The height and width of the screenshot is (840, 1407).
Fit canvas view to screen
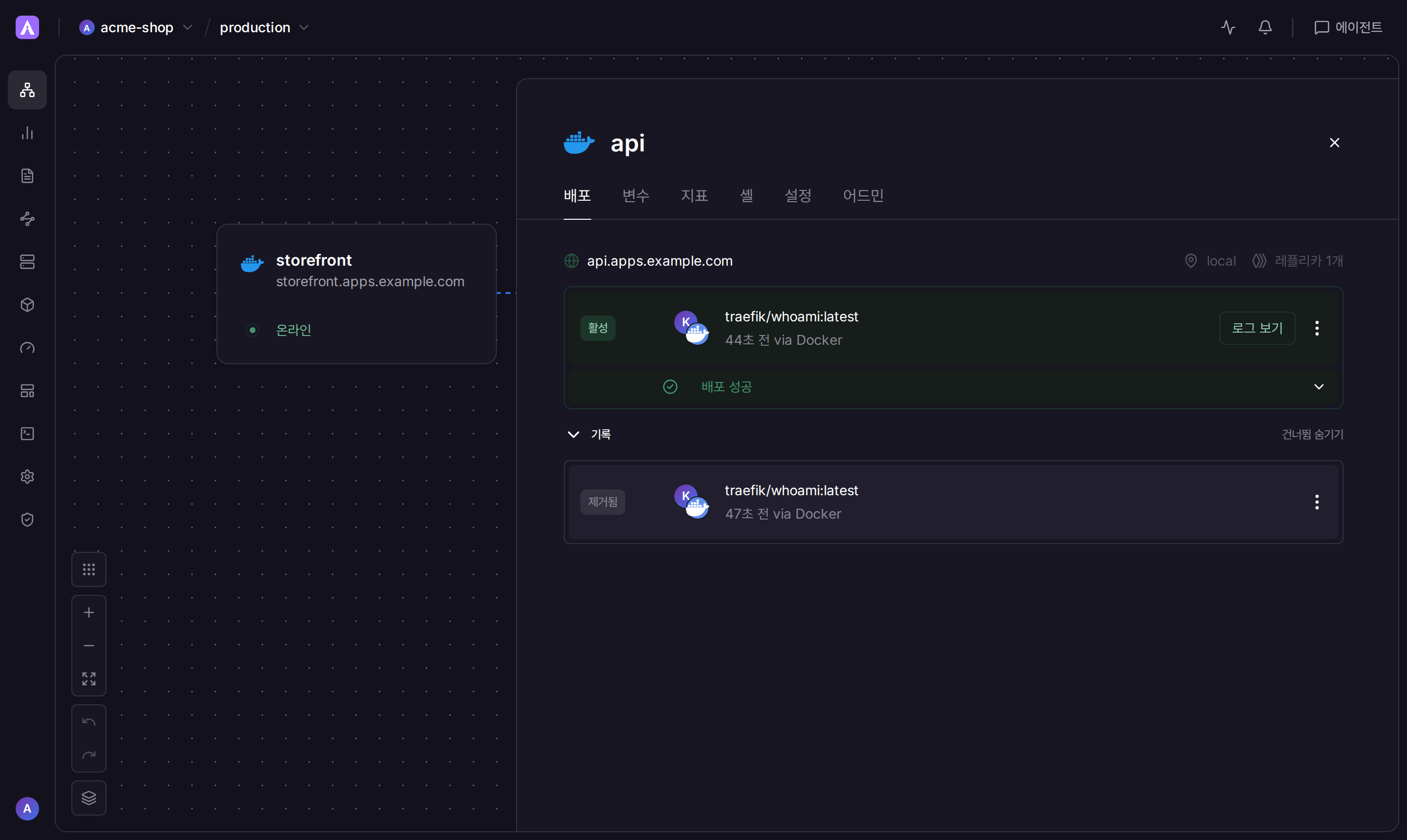click(x=89, y=679)
